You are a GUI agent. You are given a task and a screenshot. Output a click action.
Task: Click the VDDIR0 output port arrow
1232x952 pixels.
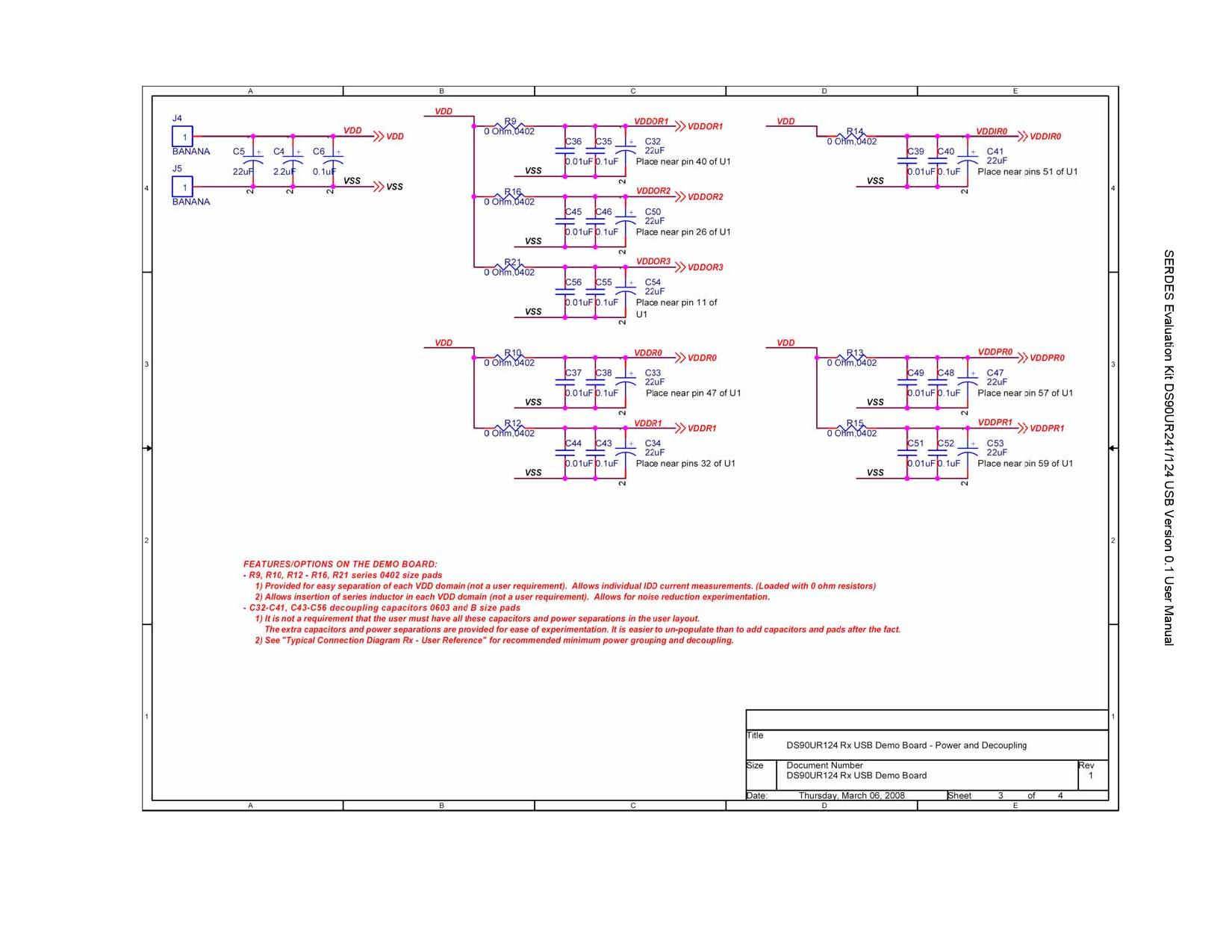click(x=1021, y=137)
